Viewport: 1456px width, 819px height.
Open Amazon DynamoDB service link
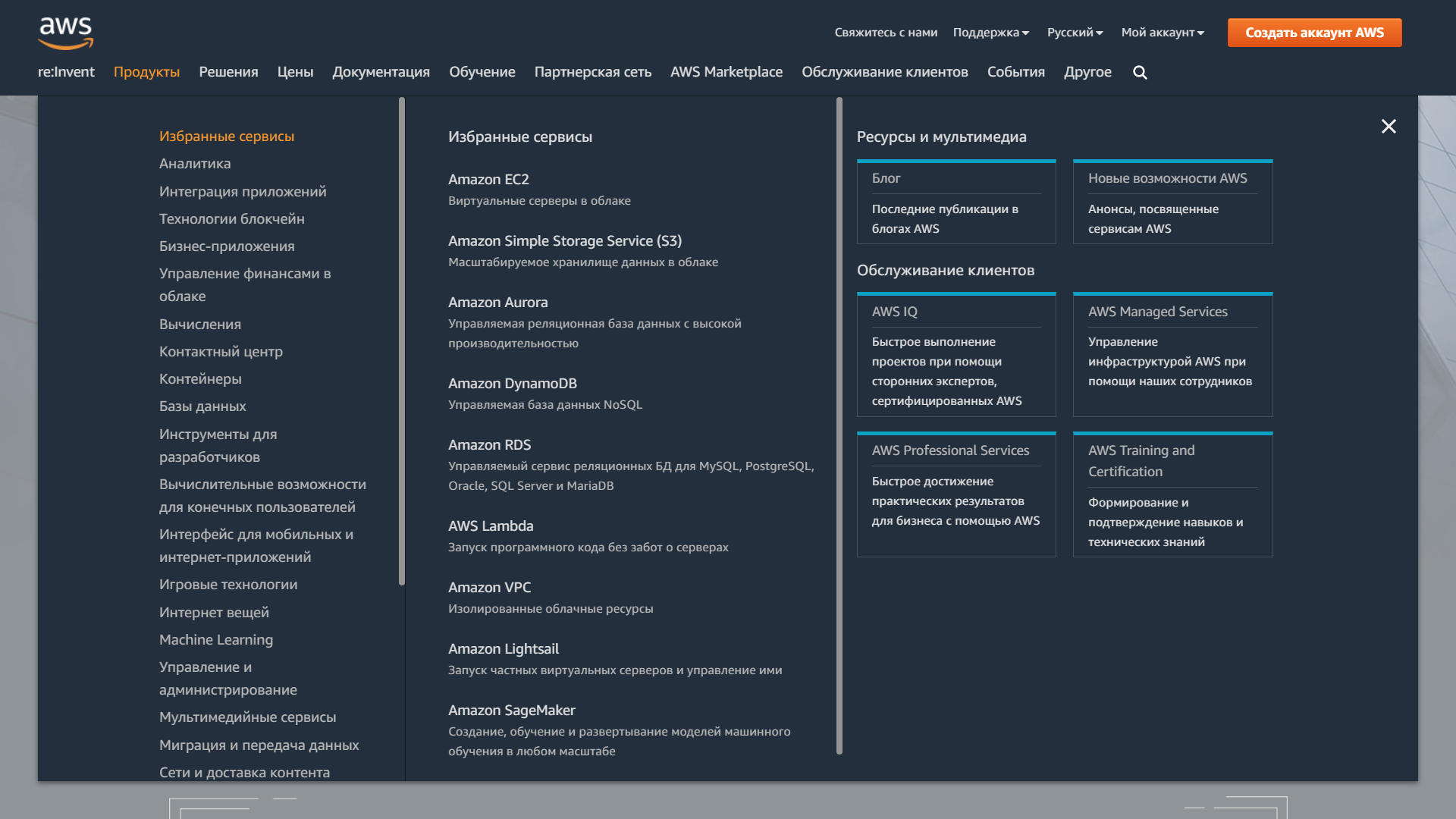513,384
